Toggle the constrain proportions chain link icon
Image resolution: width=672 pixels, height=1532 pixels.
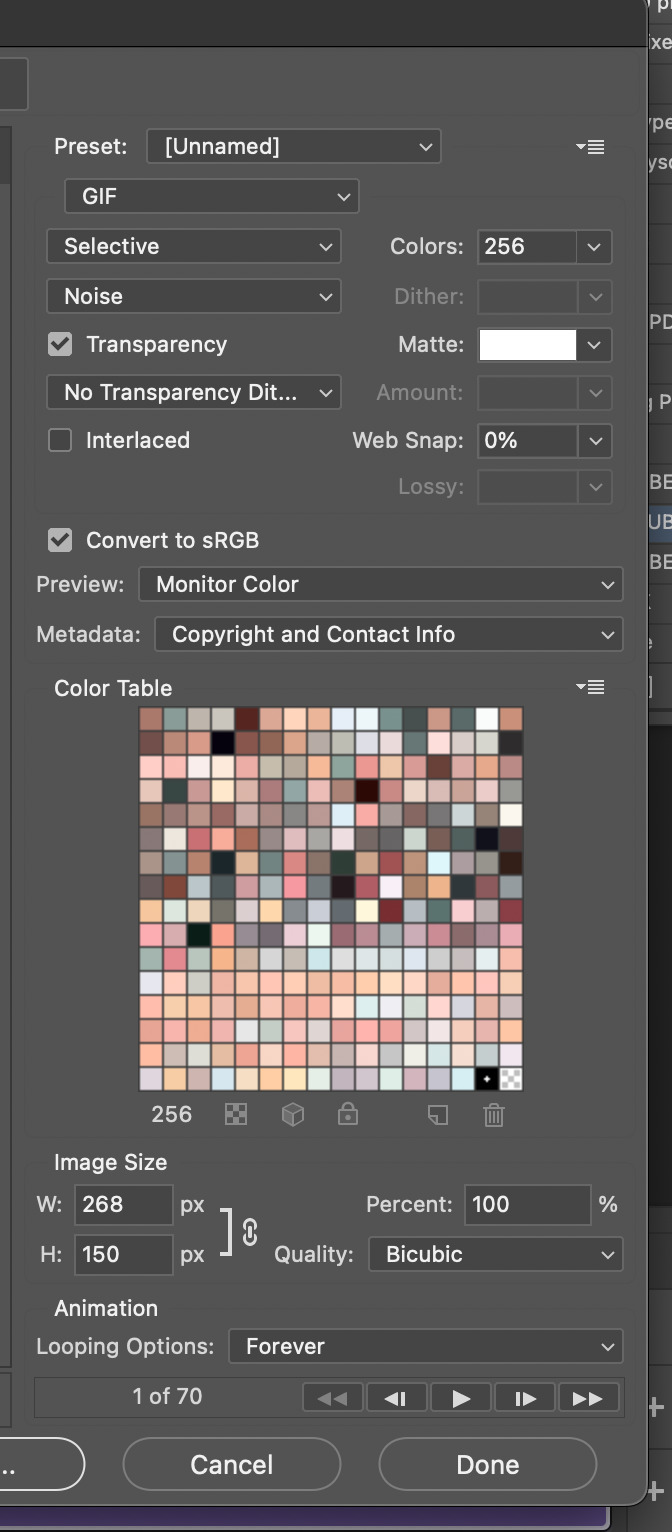coord(250,1231)
